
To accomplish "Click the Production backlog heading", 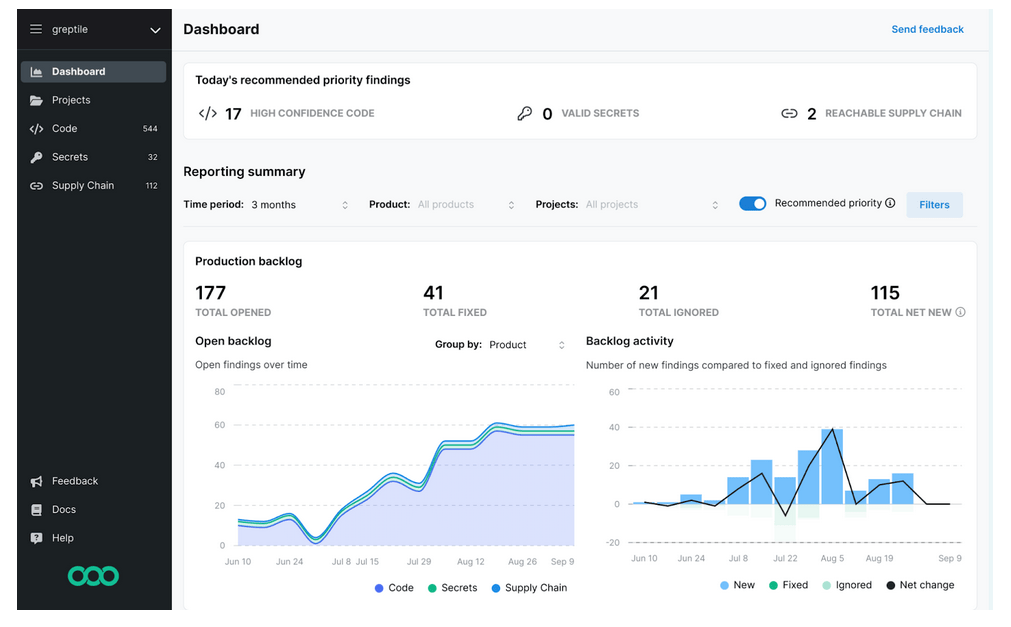I will tap(249, 261).
